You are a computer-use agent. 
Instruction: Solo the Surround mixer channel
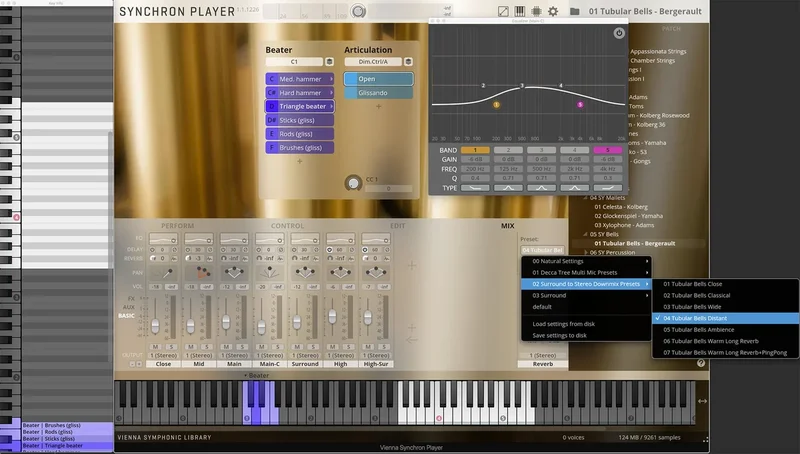tap(313, 347)
